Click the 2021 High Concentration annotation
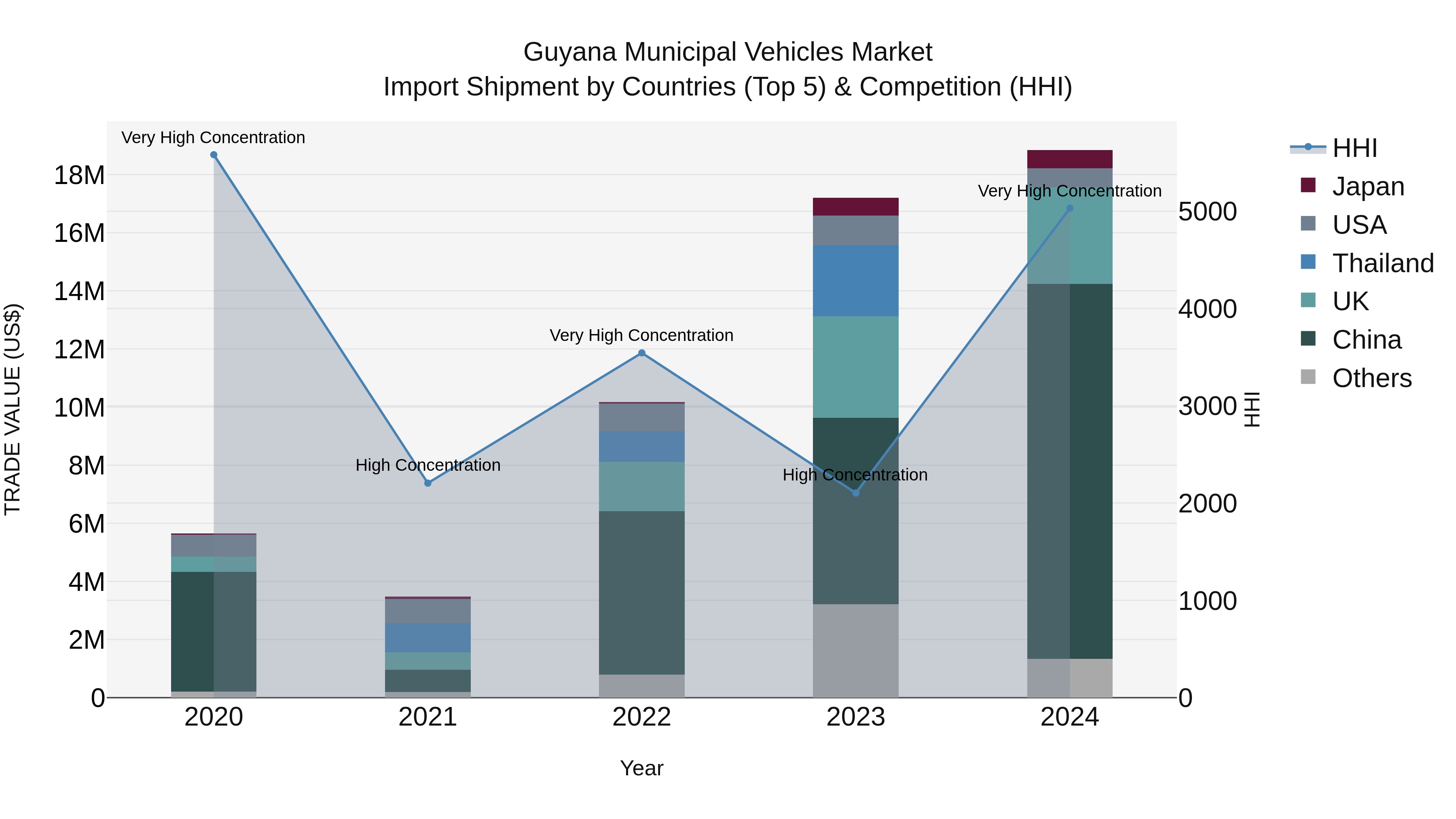 (428, 465)
